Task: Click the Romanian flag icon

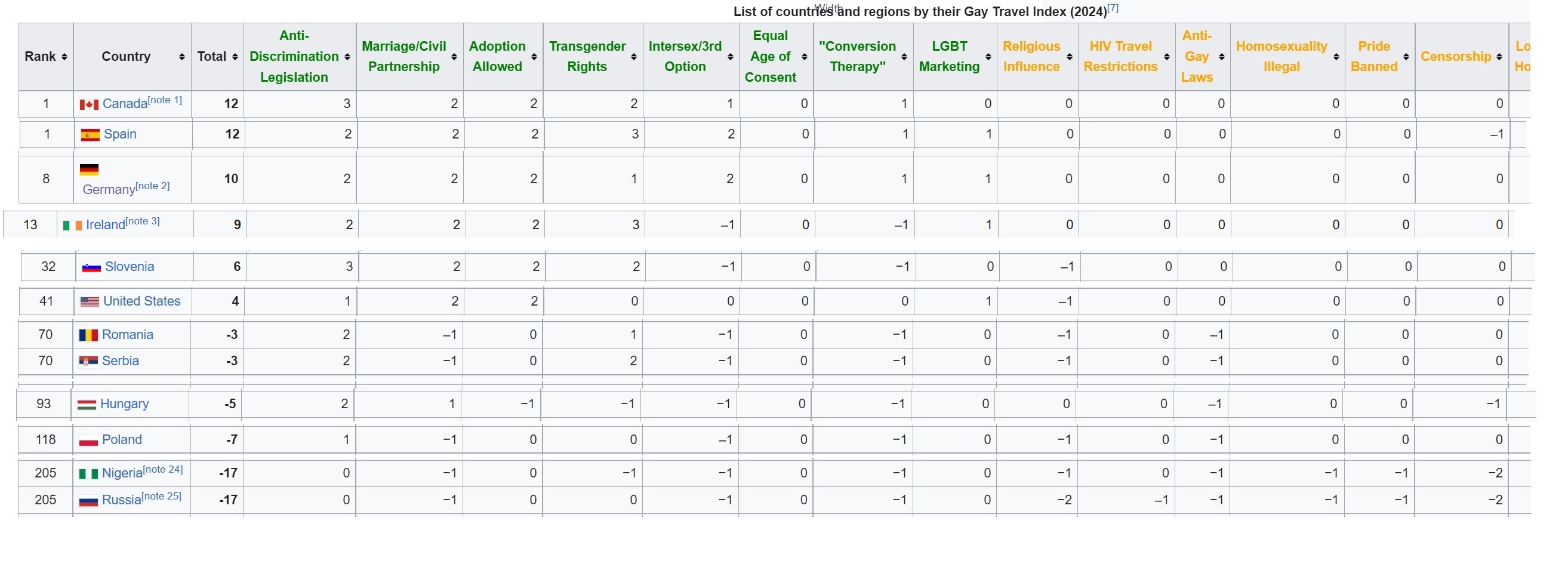Action: 88,335
